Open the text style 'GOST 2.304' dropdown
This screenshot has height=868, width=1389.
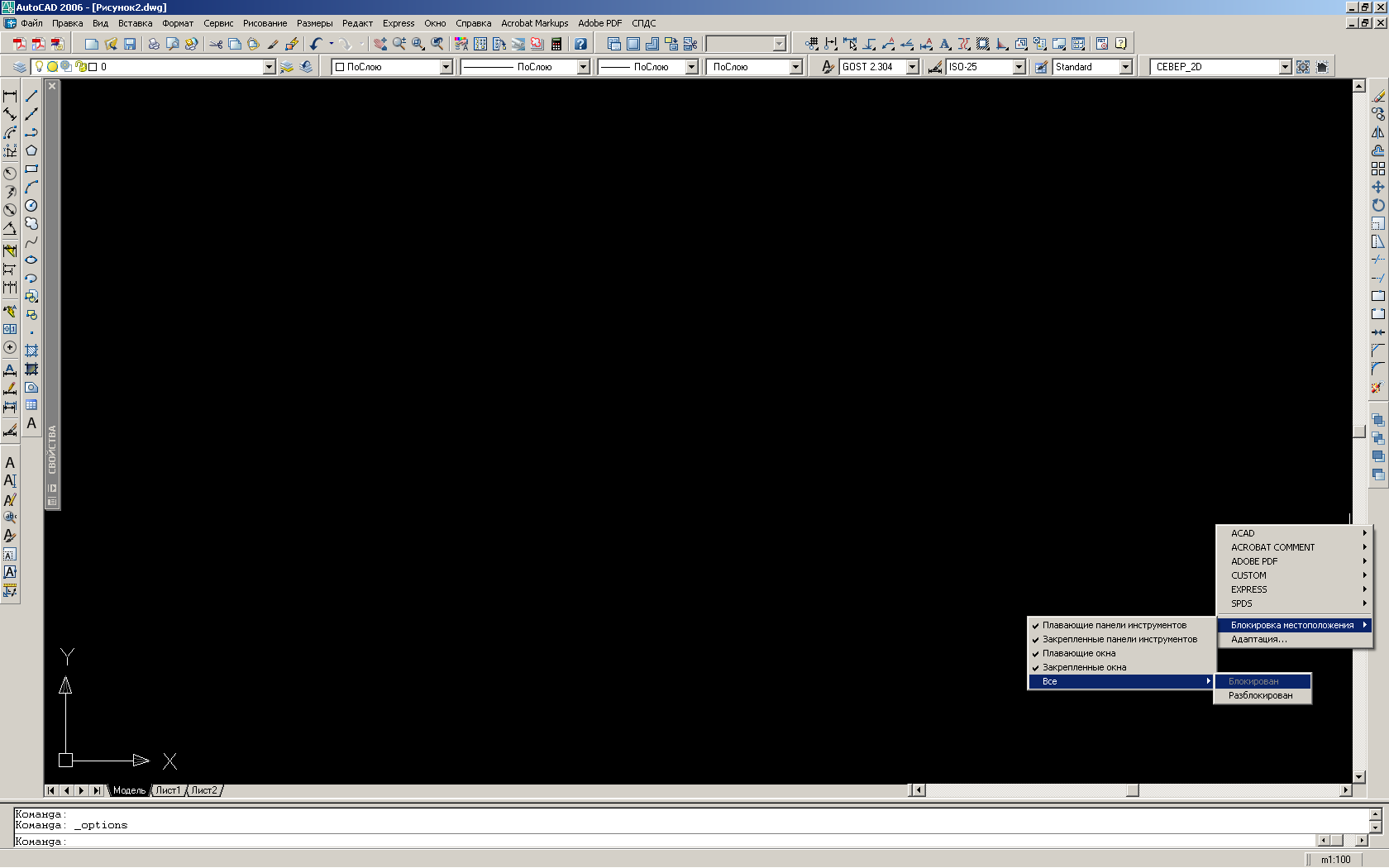(913, 67)
